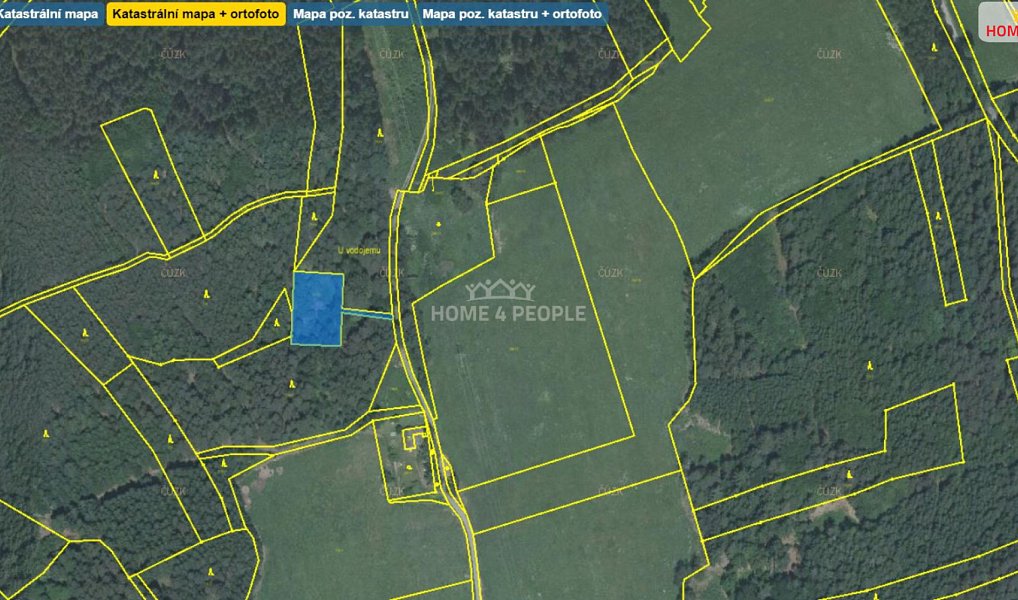Click the blue highlighted parcel on the map

coord(317,308)
